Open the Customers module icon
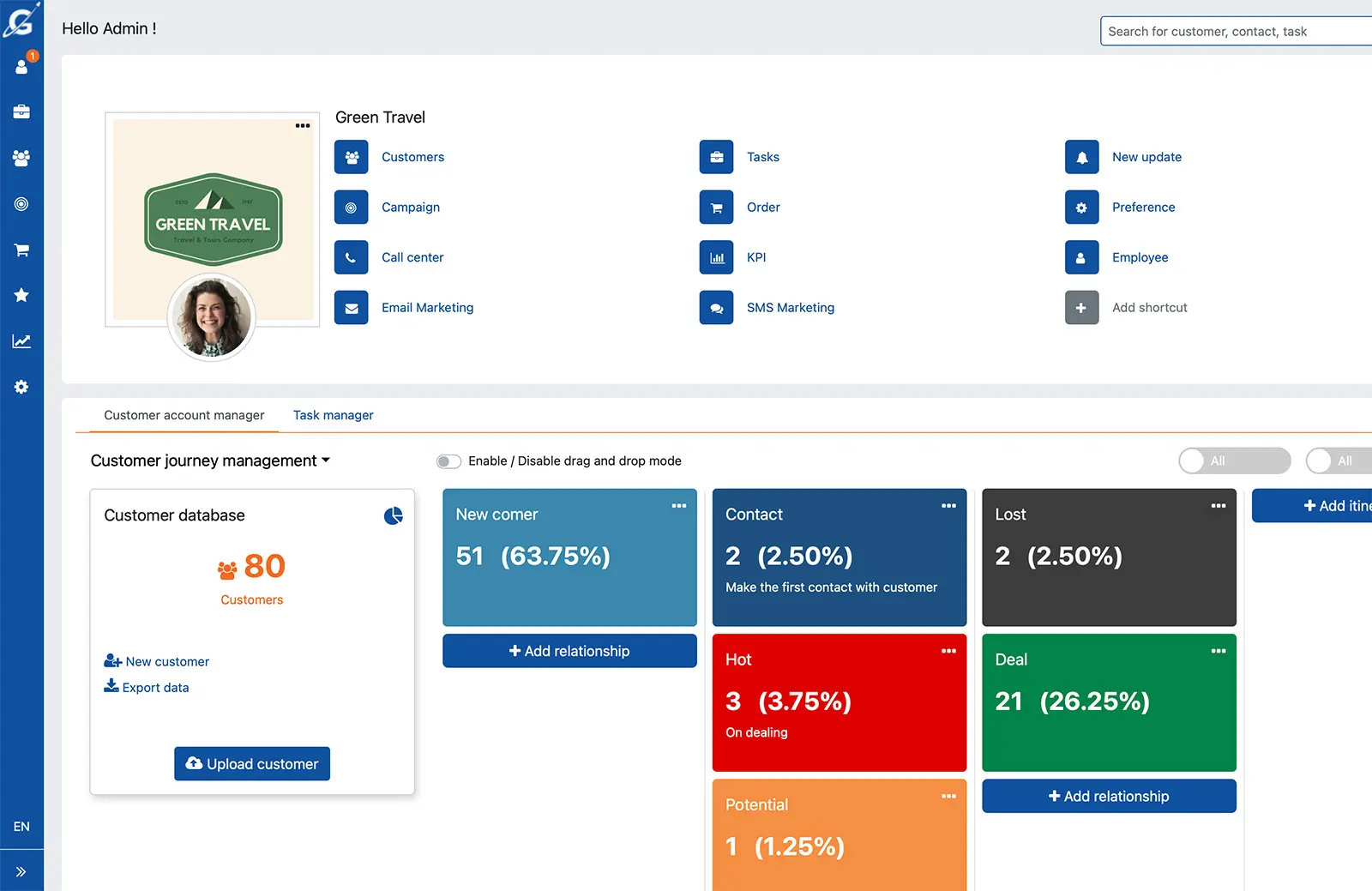Viewport: 1372px width, 891px height. click(x=352, y=157)
